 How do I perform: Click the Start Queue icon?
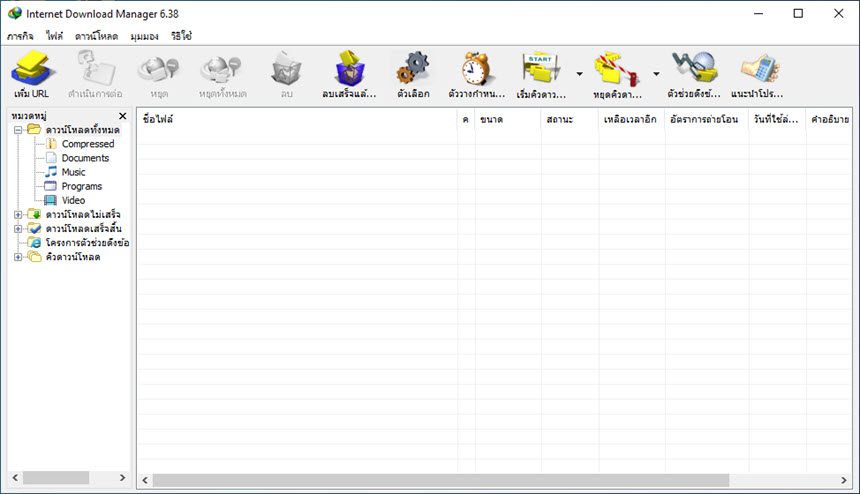pos(541,69)
